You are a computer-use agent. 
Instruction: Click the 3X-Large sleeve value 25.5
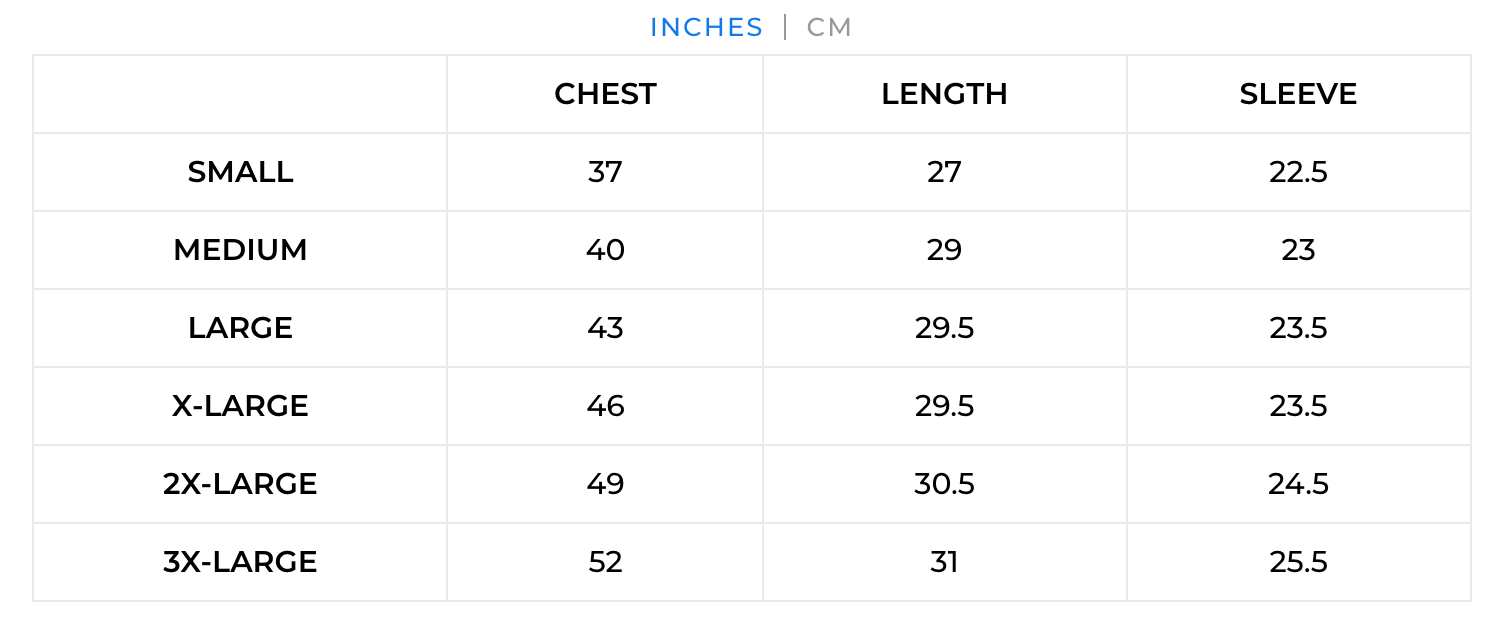point(1298,562)
